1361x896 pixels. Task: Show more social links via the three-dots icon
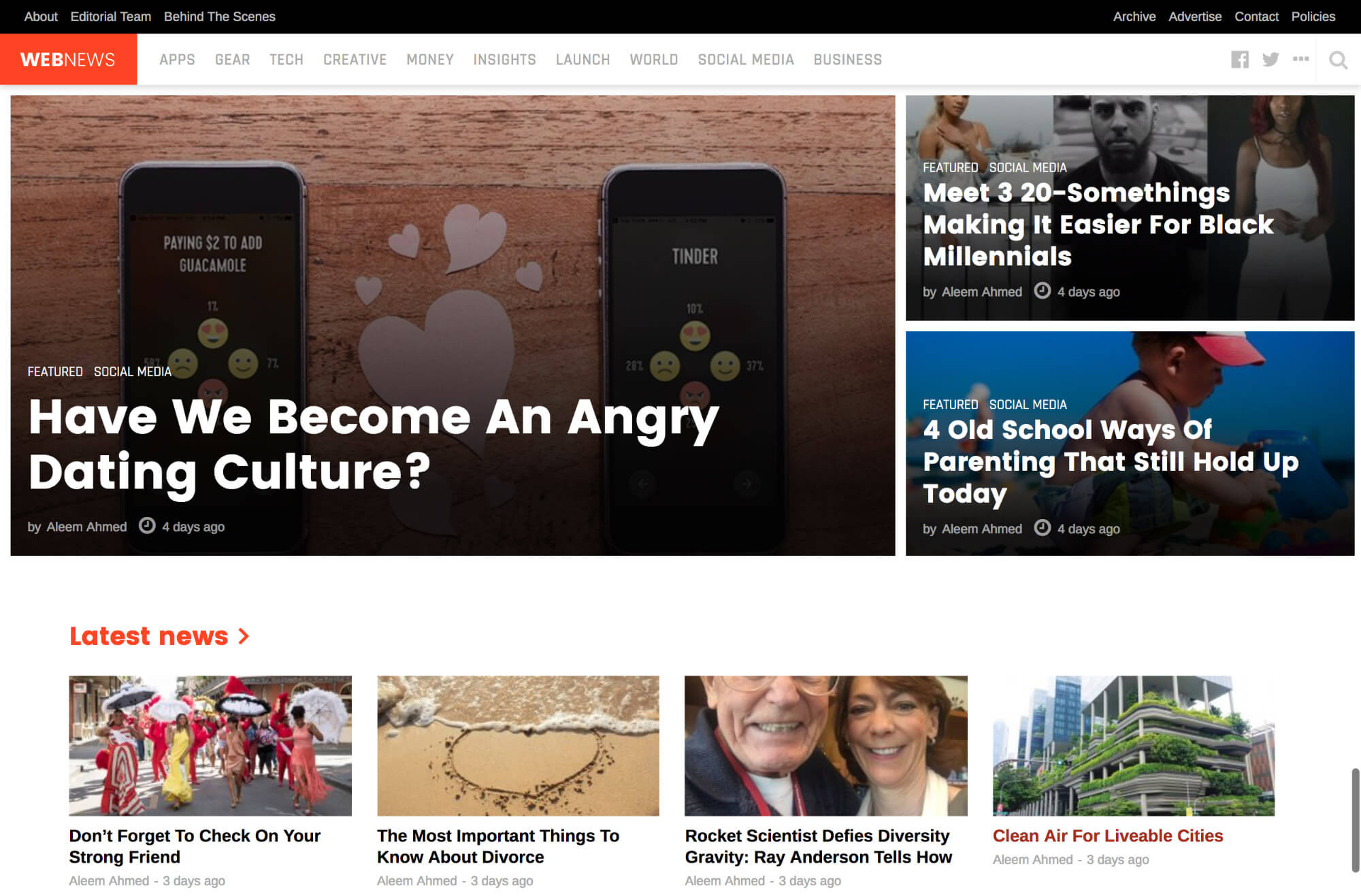[x=1301, y=59]
